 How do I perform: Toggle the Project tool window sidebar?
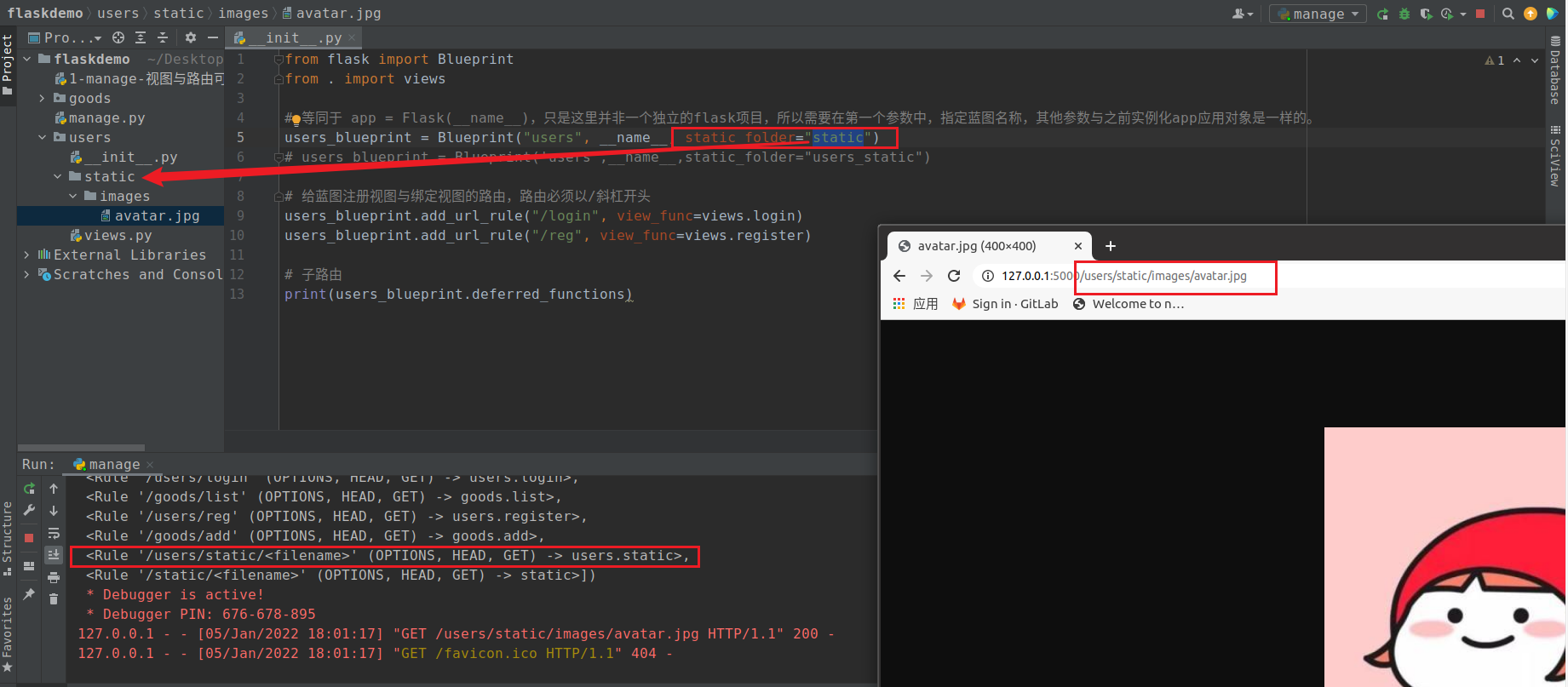[x=8, y=65]
